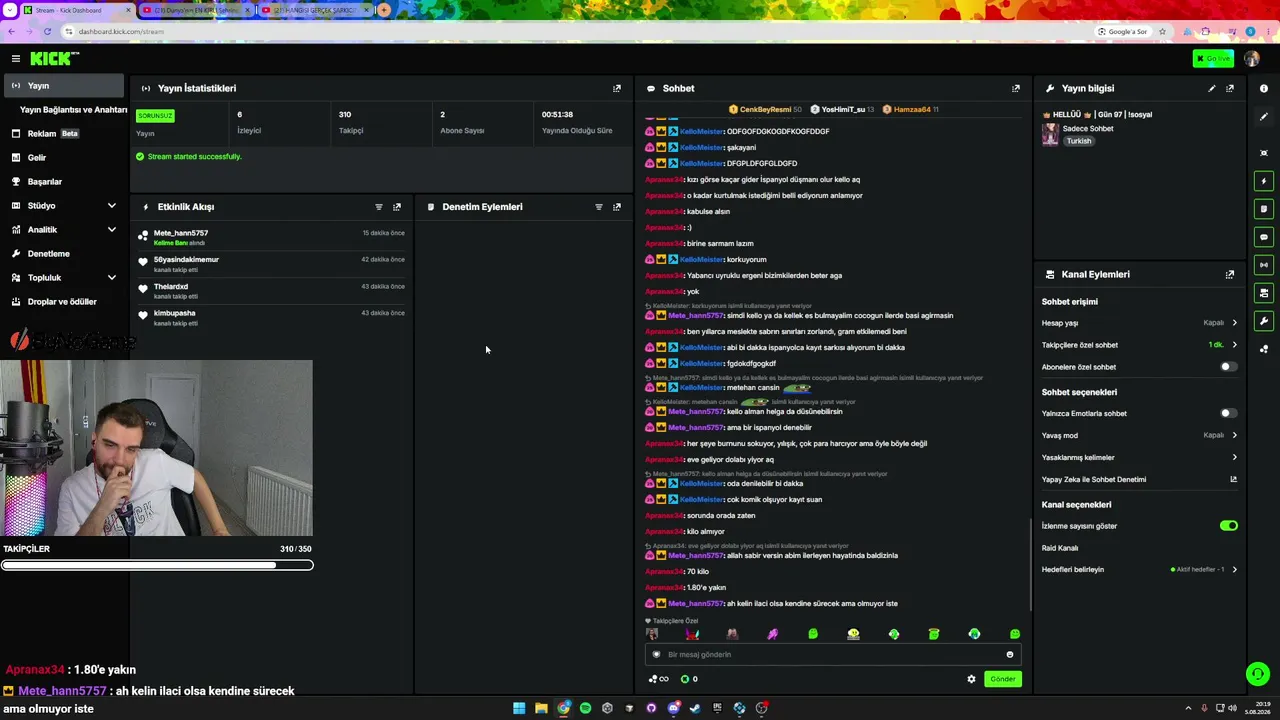Open Yavaş mod setting chevron
Screen dimensions: 1280x720
coord(1234,436)
